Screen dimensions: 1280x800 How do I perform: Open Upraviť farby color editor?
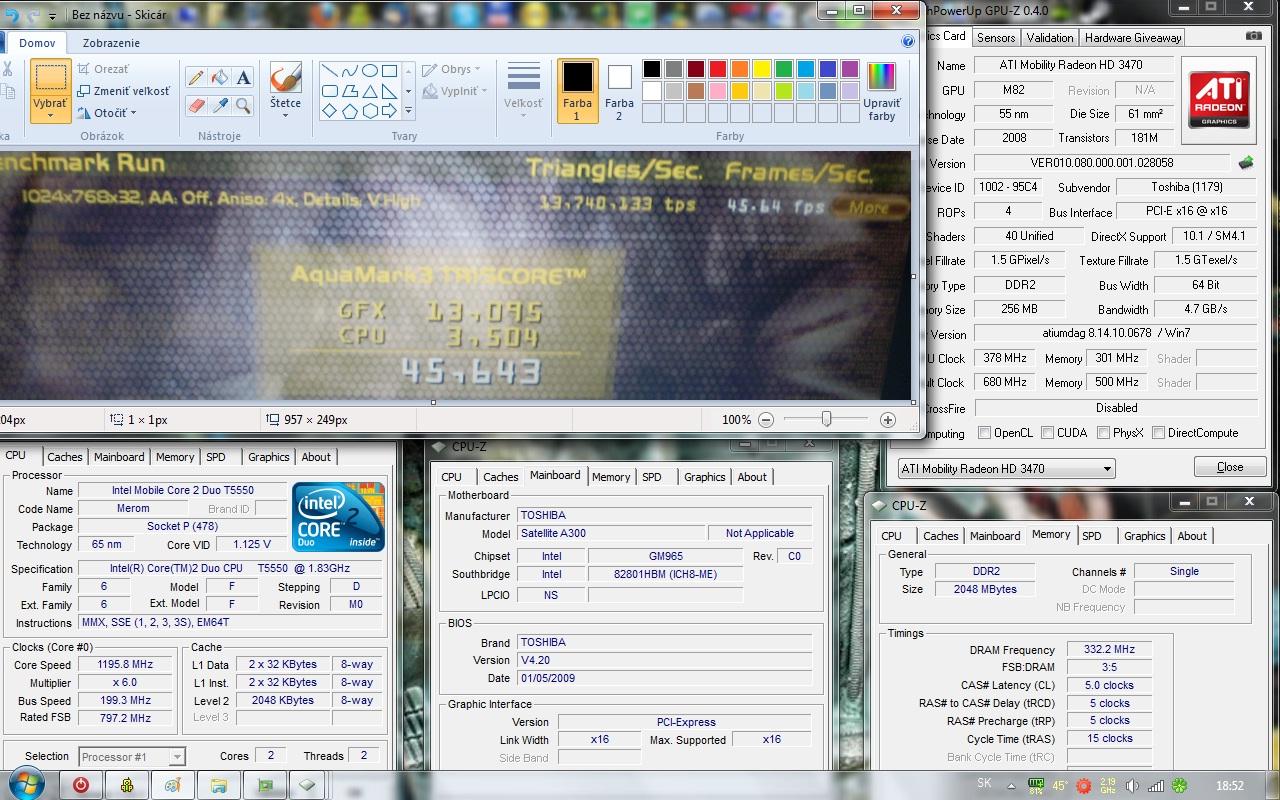pos(882,92)
